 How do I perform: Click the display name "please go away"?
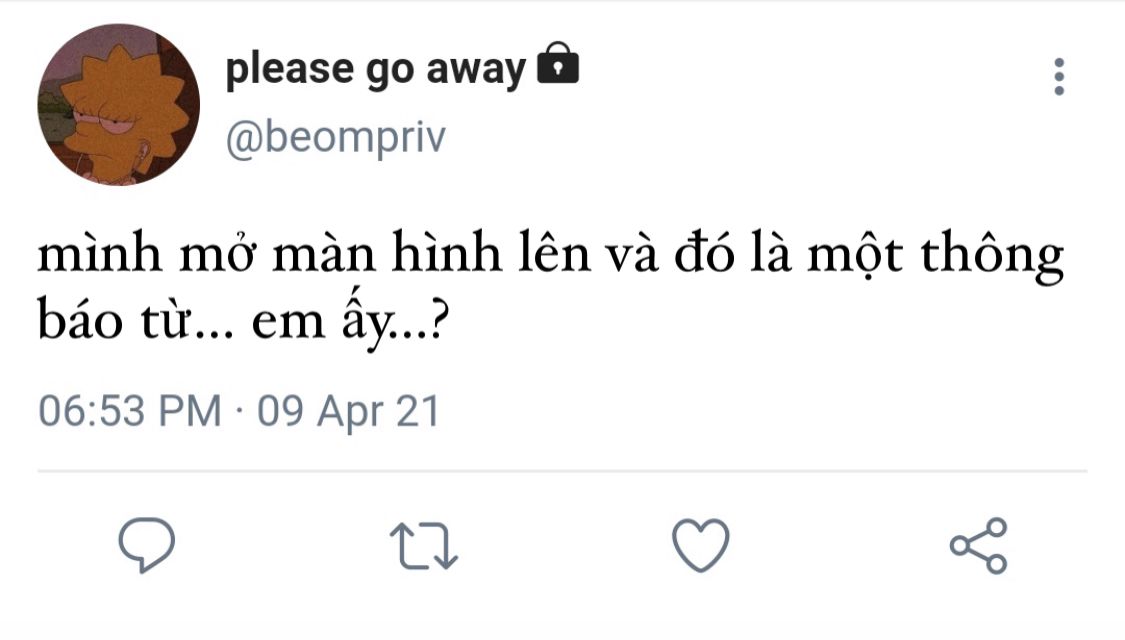point(375,69)
